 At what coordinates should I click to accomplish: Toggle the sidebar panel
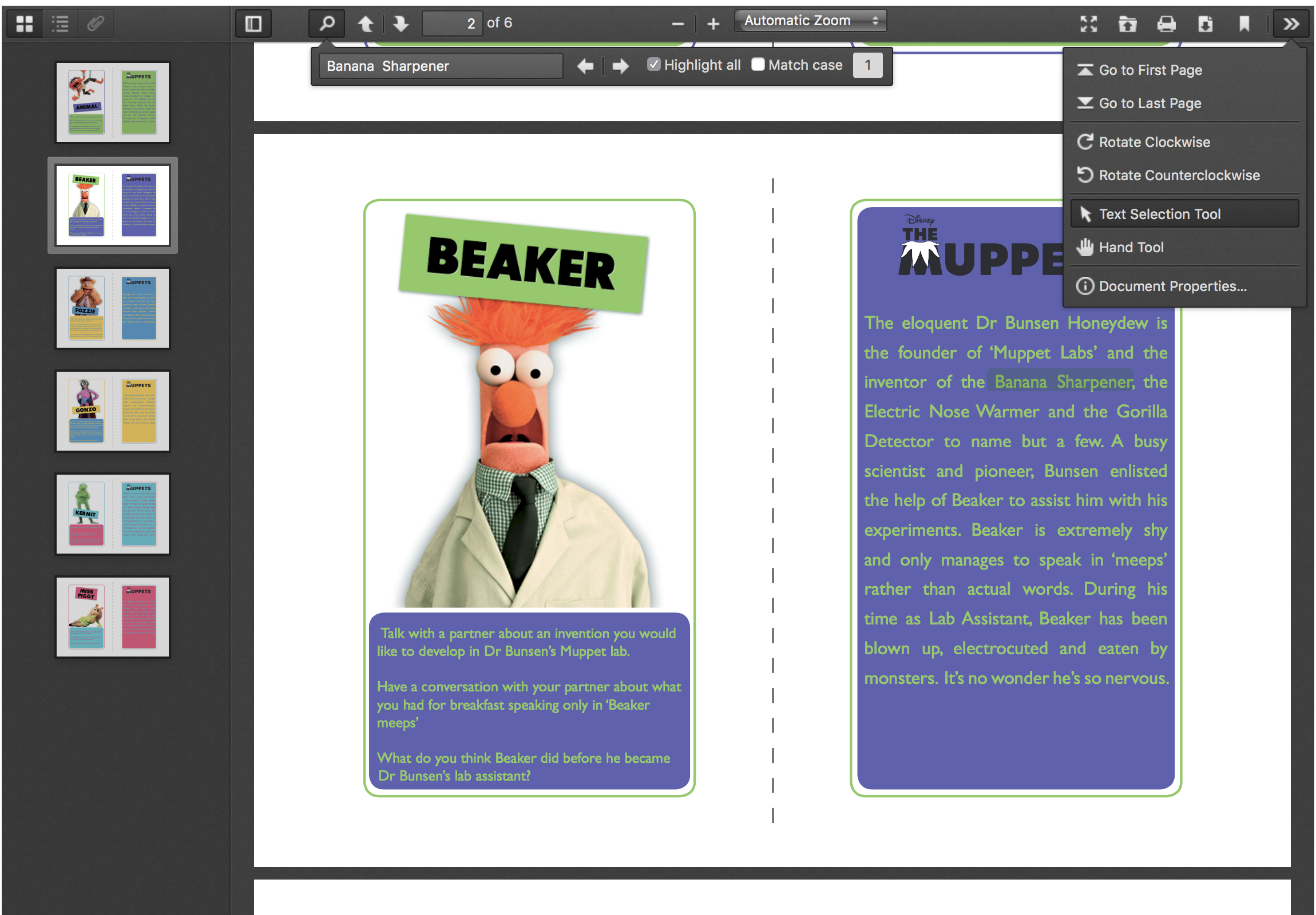click(x=253, y=23)
